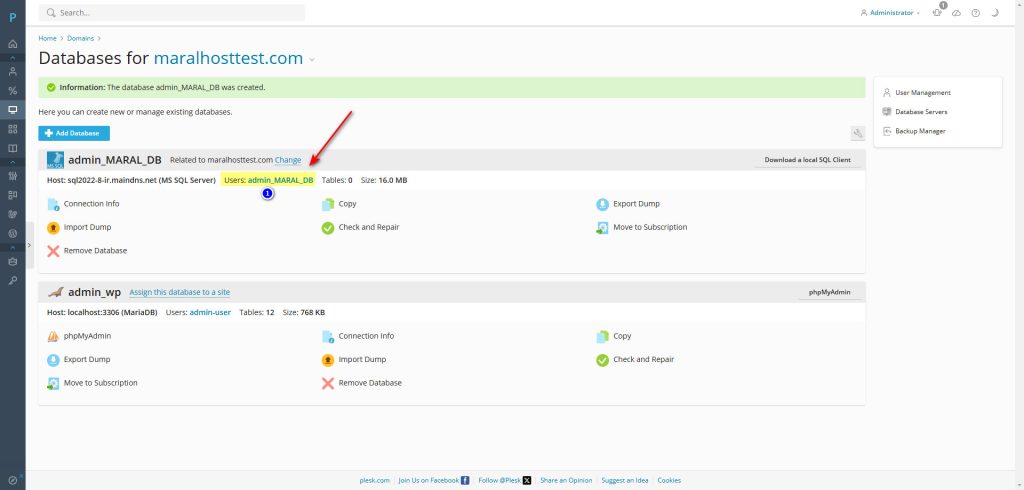This screenshot has height=490, width=1024.
Task: Collapse the first sidebar section chevron
Action: point(12,58)
